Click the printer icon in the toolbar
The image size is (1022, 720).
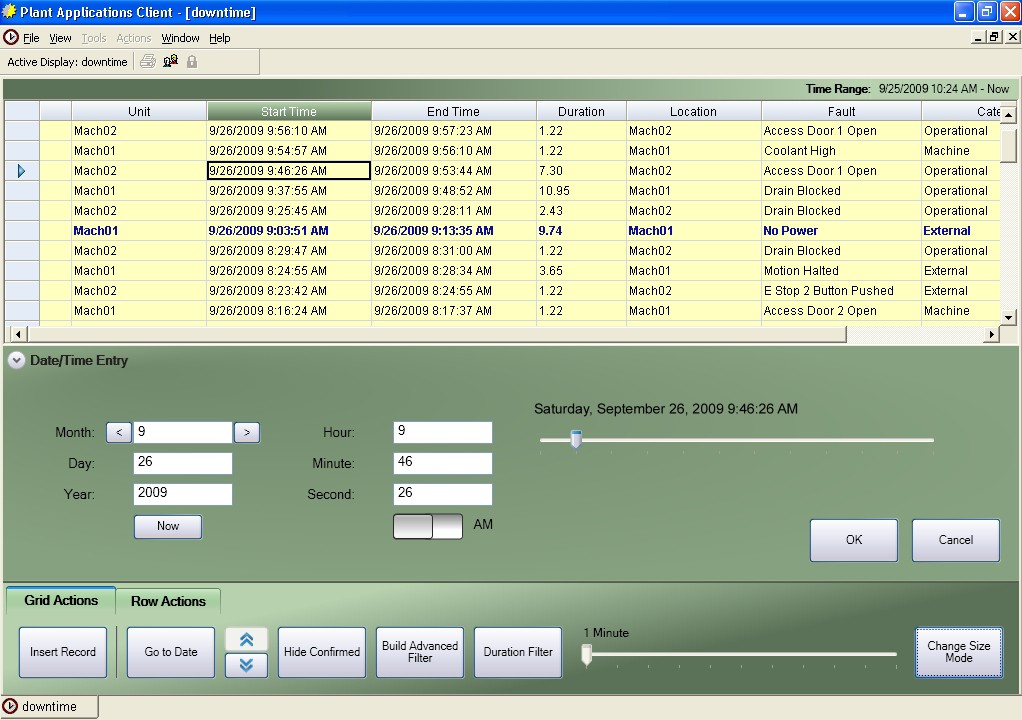148,61
